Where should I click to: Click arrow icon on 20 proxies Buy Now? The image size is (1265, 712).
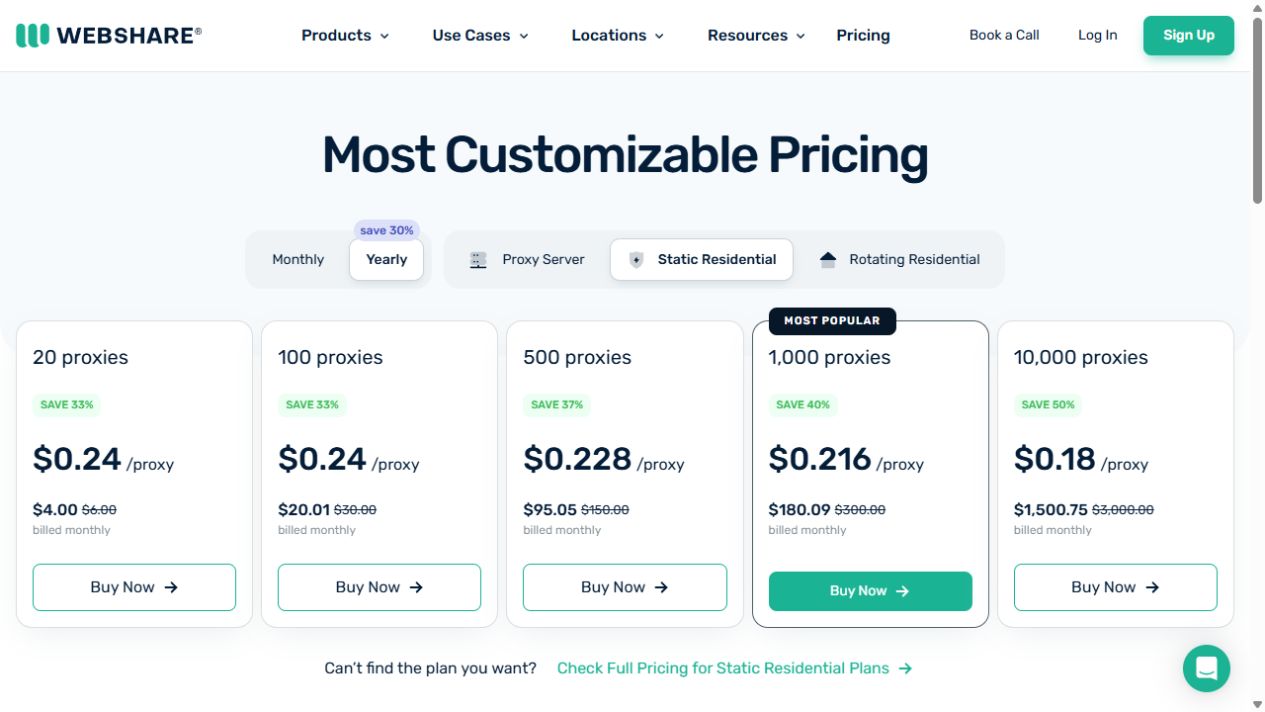pyautogui.click(x=171, y=588)
